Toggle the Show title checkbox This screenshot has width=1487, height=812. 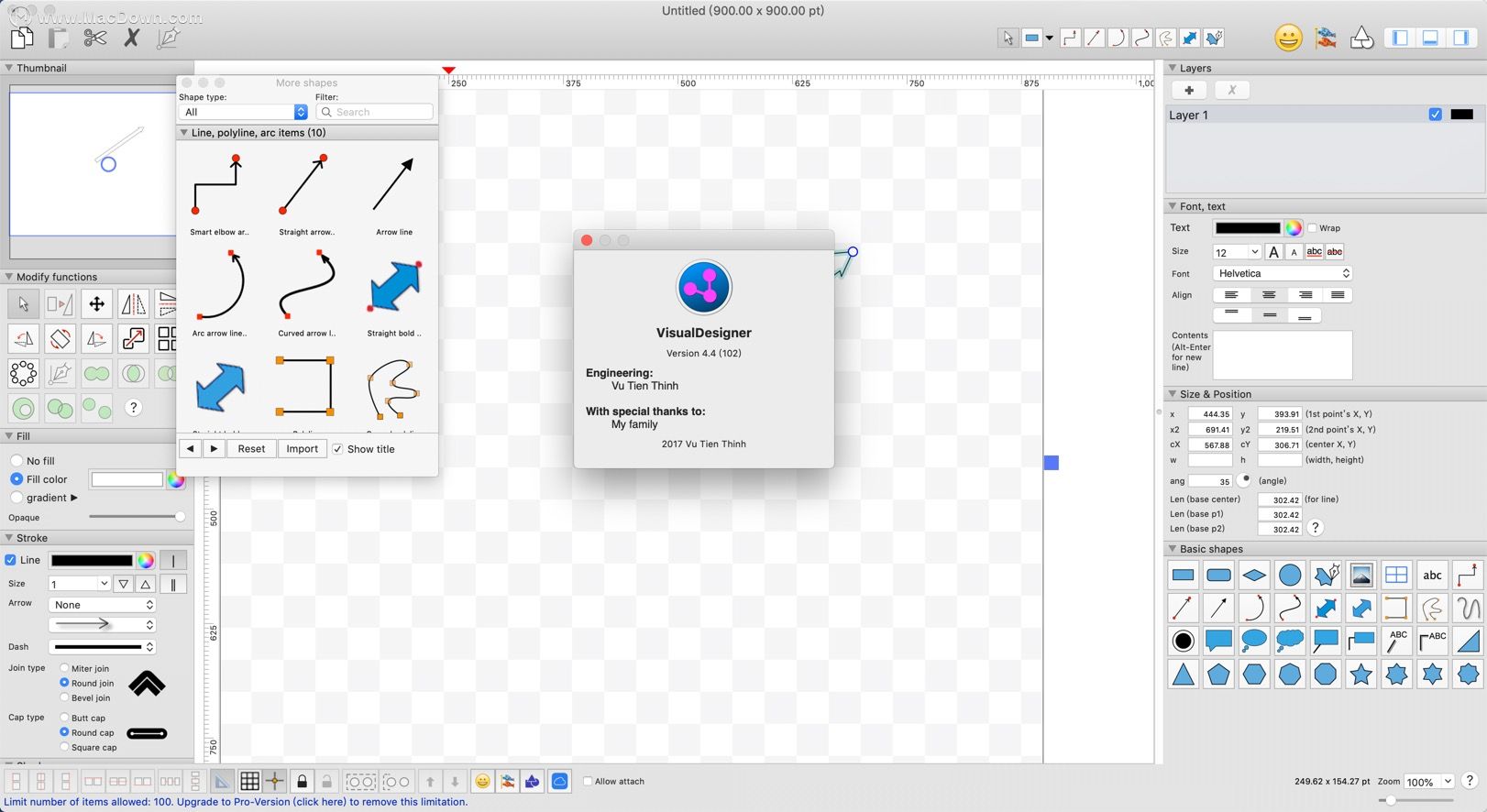pyautogui.click(x=337, y=449)
